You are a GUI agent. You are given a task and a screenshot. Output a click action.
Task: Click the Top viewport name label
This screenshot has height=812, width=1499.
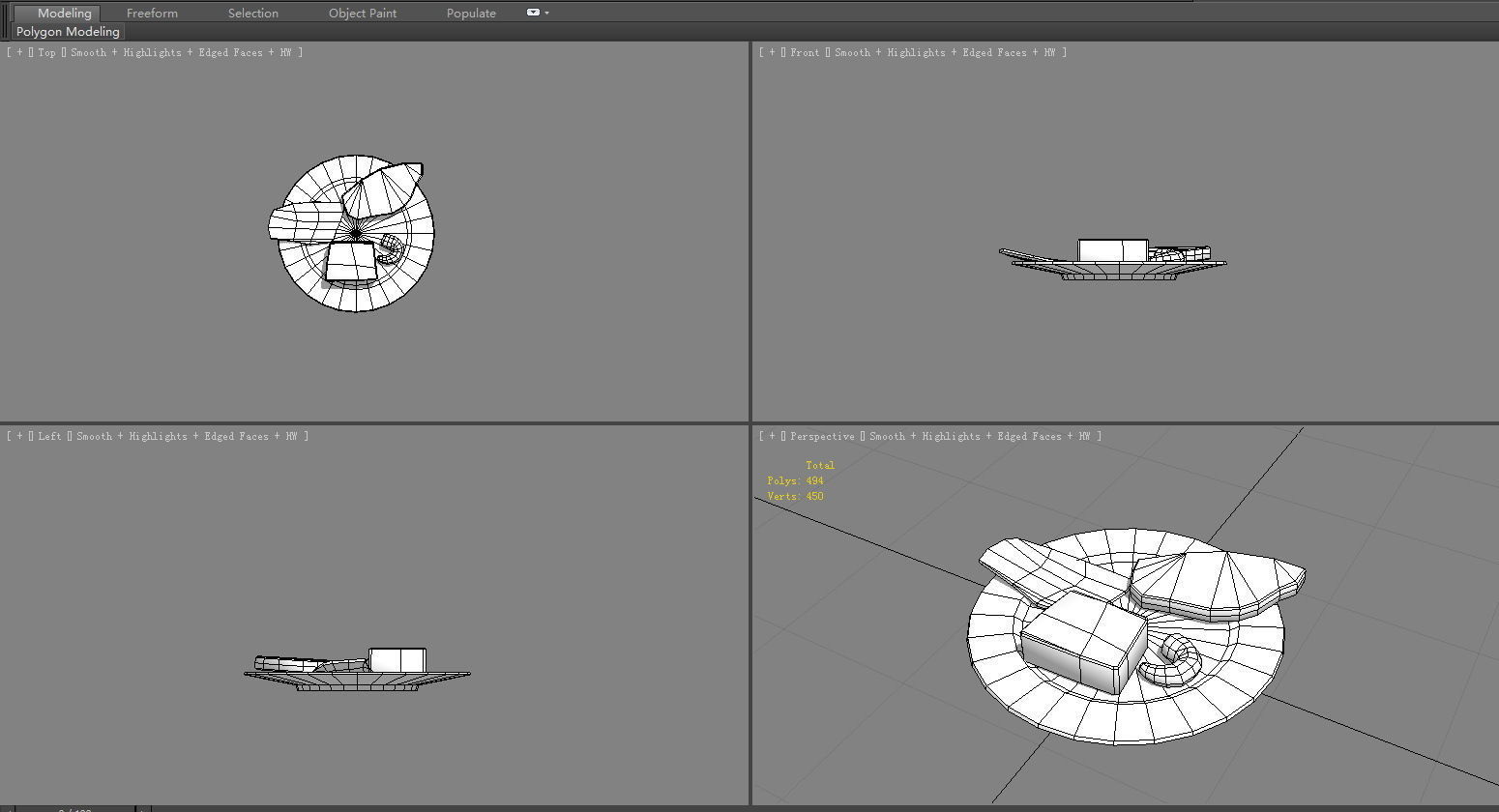coord(47,53)
